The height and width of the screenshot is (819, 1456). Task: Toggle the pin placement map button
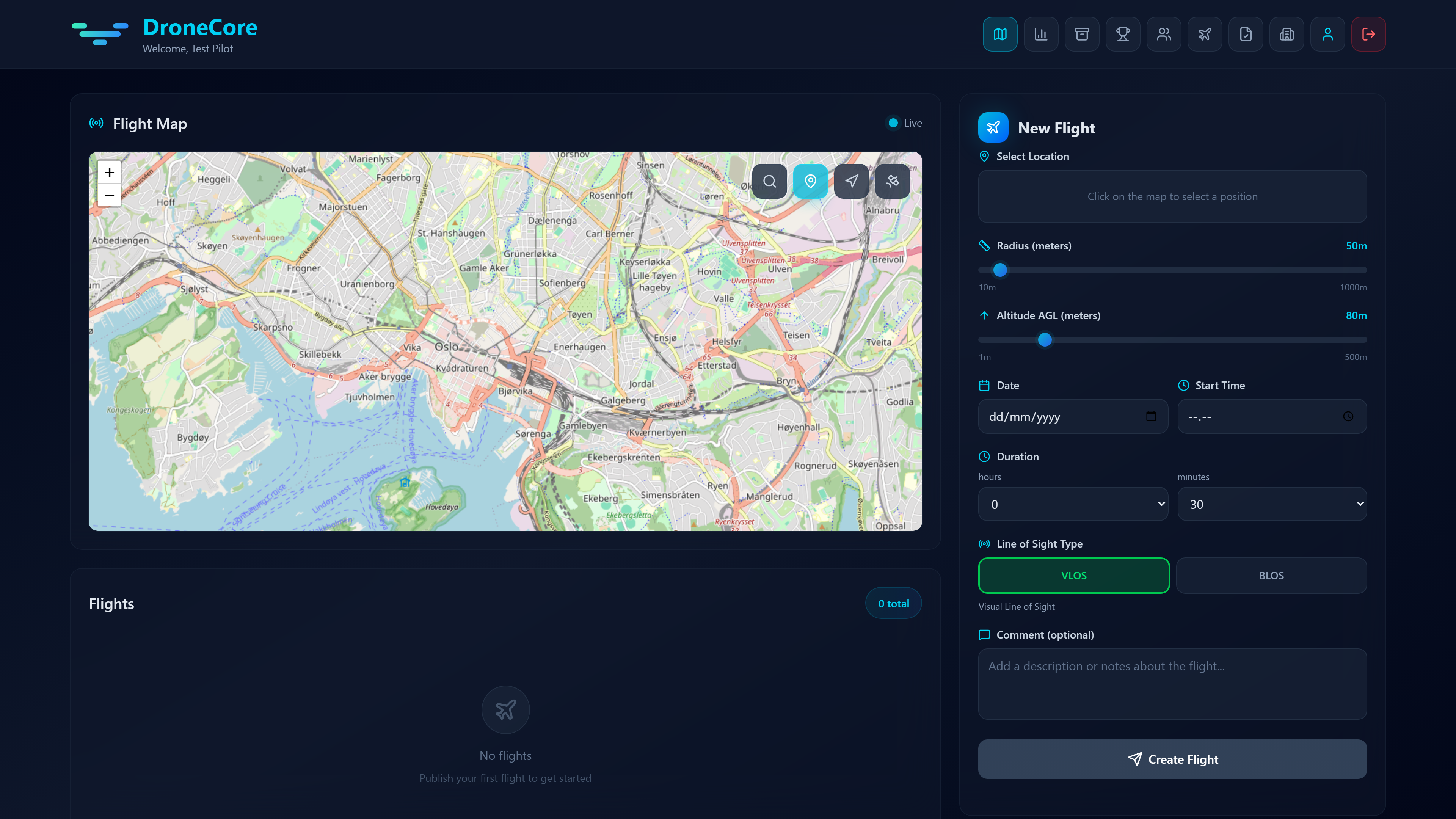point(811,181)
